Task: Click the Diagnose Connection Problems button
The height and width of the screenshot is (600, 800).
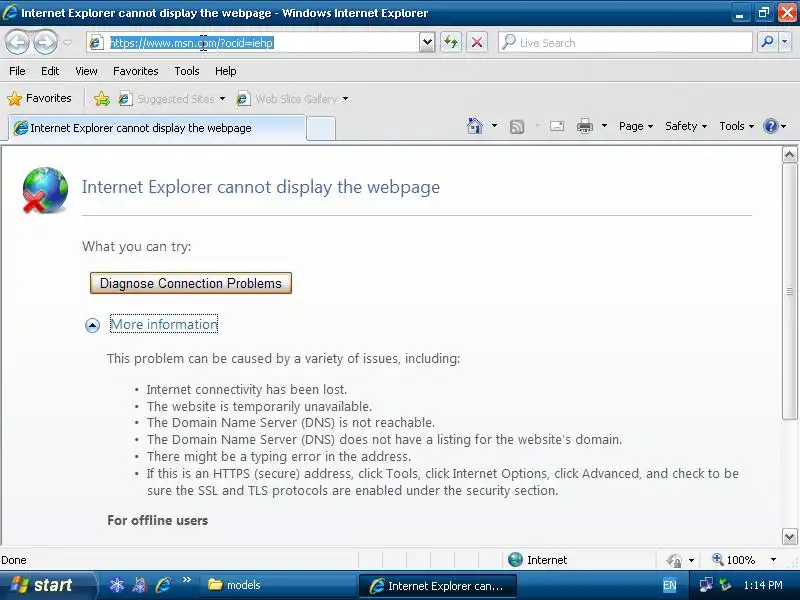Action: click(191, 283)
